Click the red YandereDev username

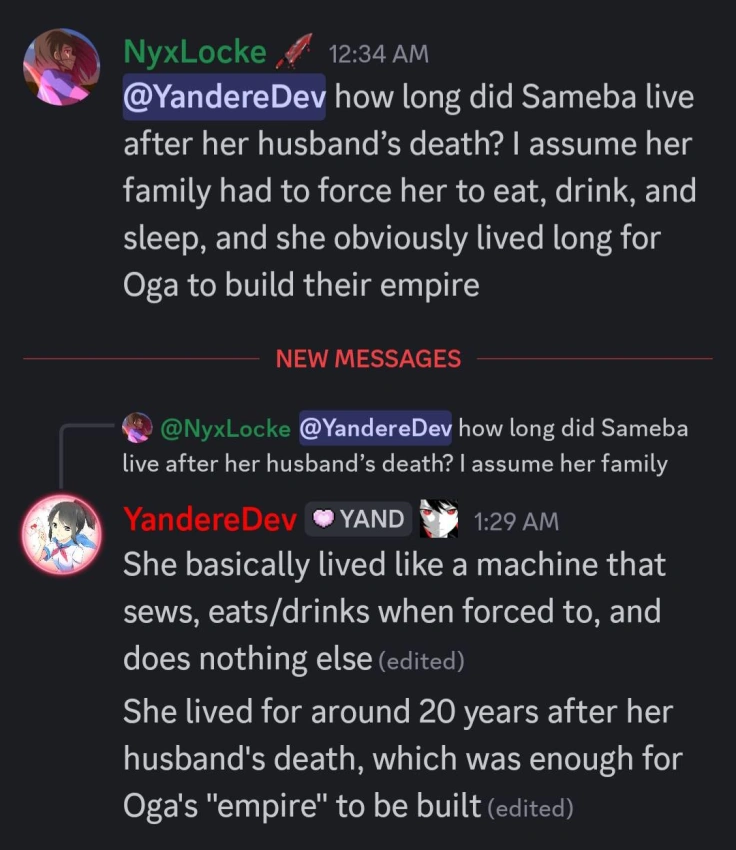click(x=209, y=519)
